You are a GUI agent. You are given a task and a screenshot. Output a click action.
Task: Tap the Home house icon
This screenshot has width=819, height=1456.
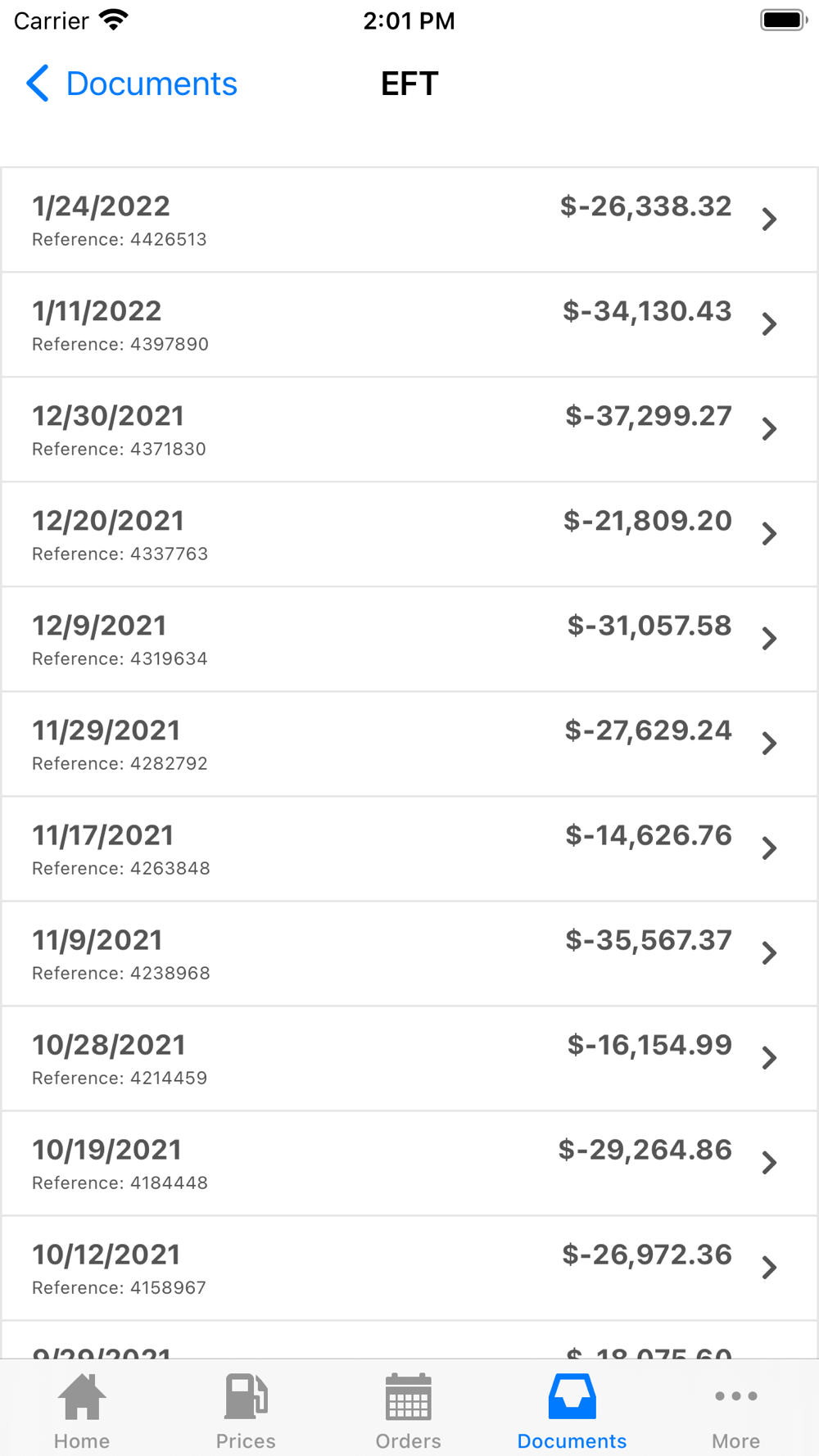82,1397
